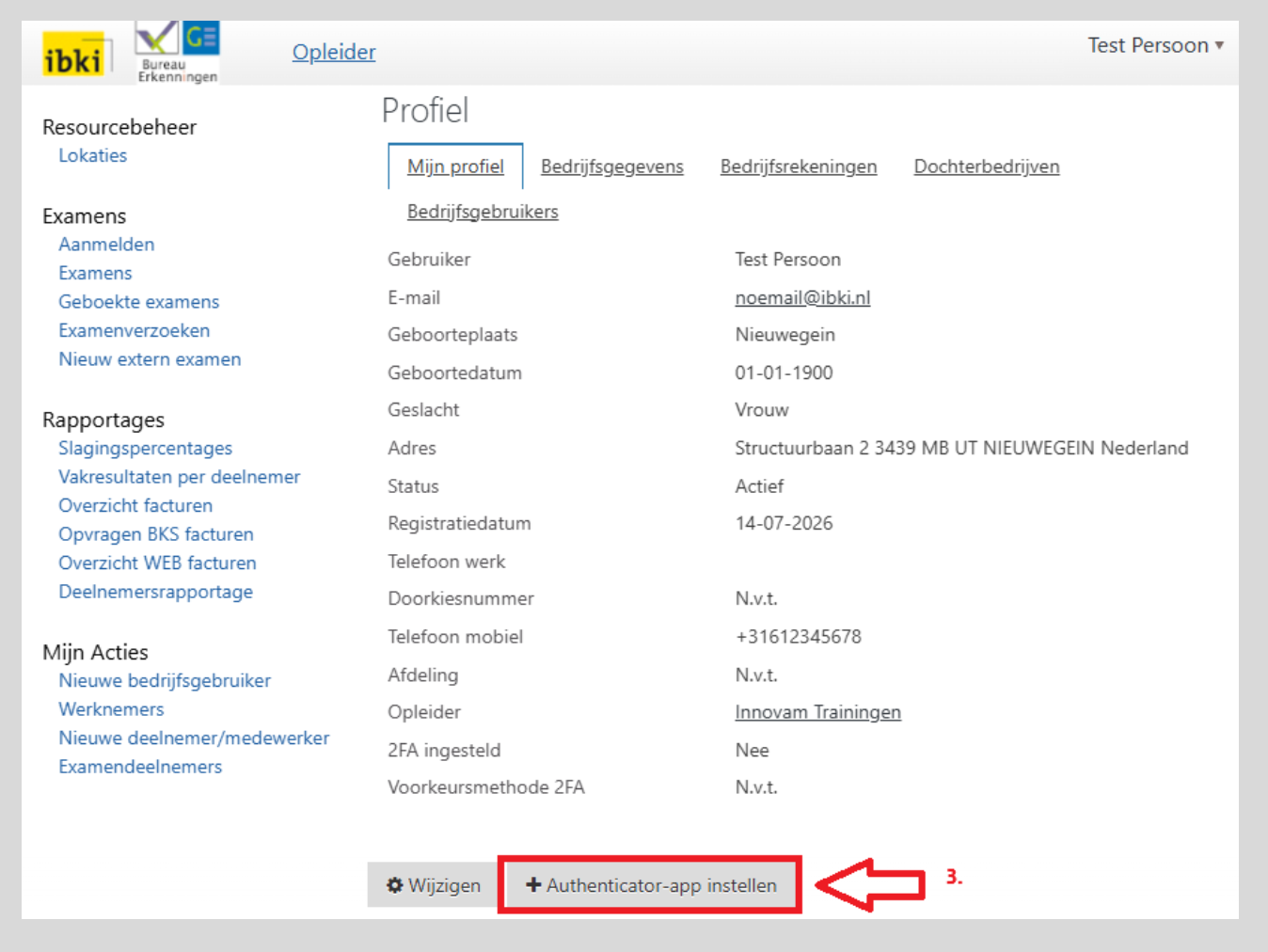The image size is (1268, 952).
Task: Click the Resourcebeheer section heading
Action: [x=119, y=127]
